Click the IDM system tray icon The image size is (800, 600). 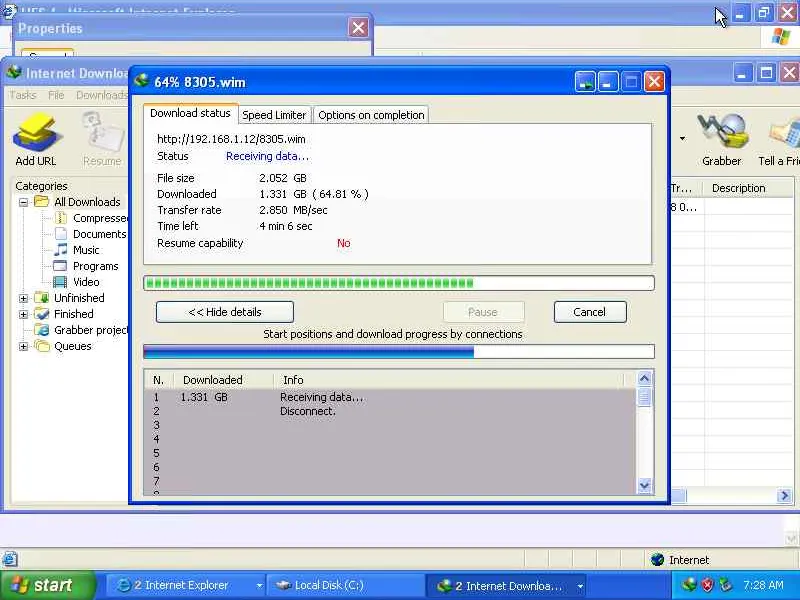(689, 584)
